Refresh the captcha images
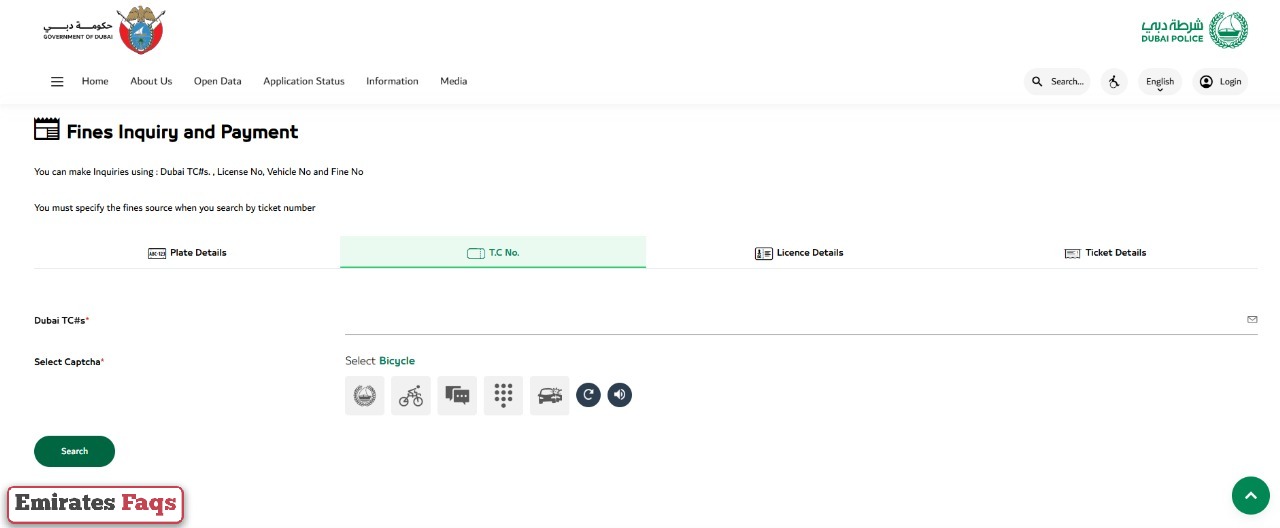Screen dimensions: 1280x528 coord(589,395)
